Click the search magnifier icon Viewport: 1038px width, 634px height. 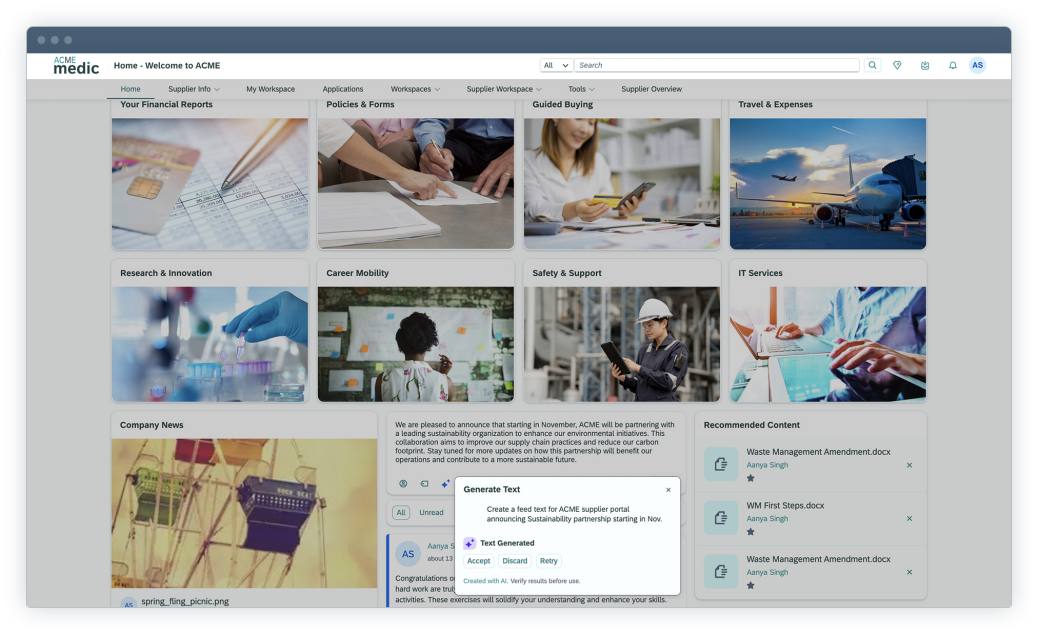(x=872, y=65)
